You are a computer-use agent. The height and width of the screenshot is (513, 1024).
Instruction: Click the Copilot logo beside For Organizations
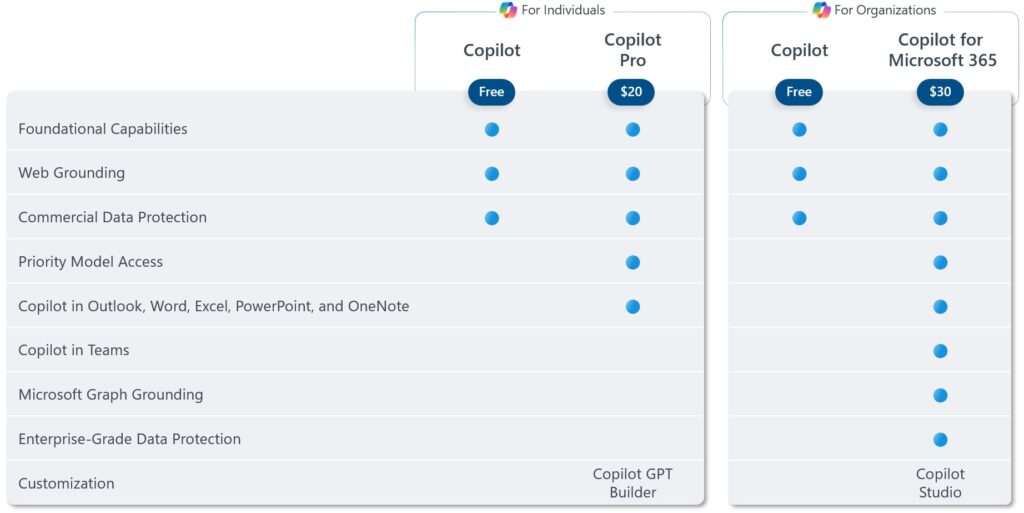tap(822, 10)
